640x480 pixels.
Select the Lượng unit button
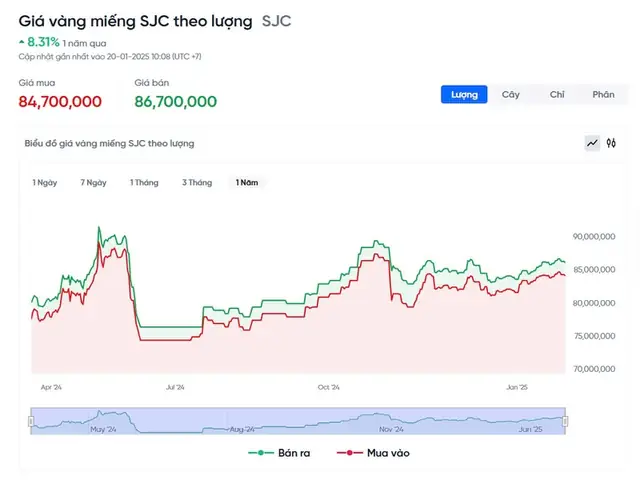click(464, 94)
